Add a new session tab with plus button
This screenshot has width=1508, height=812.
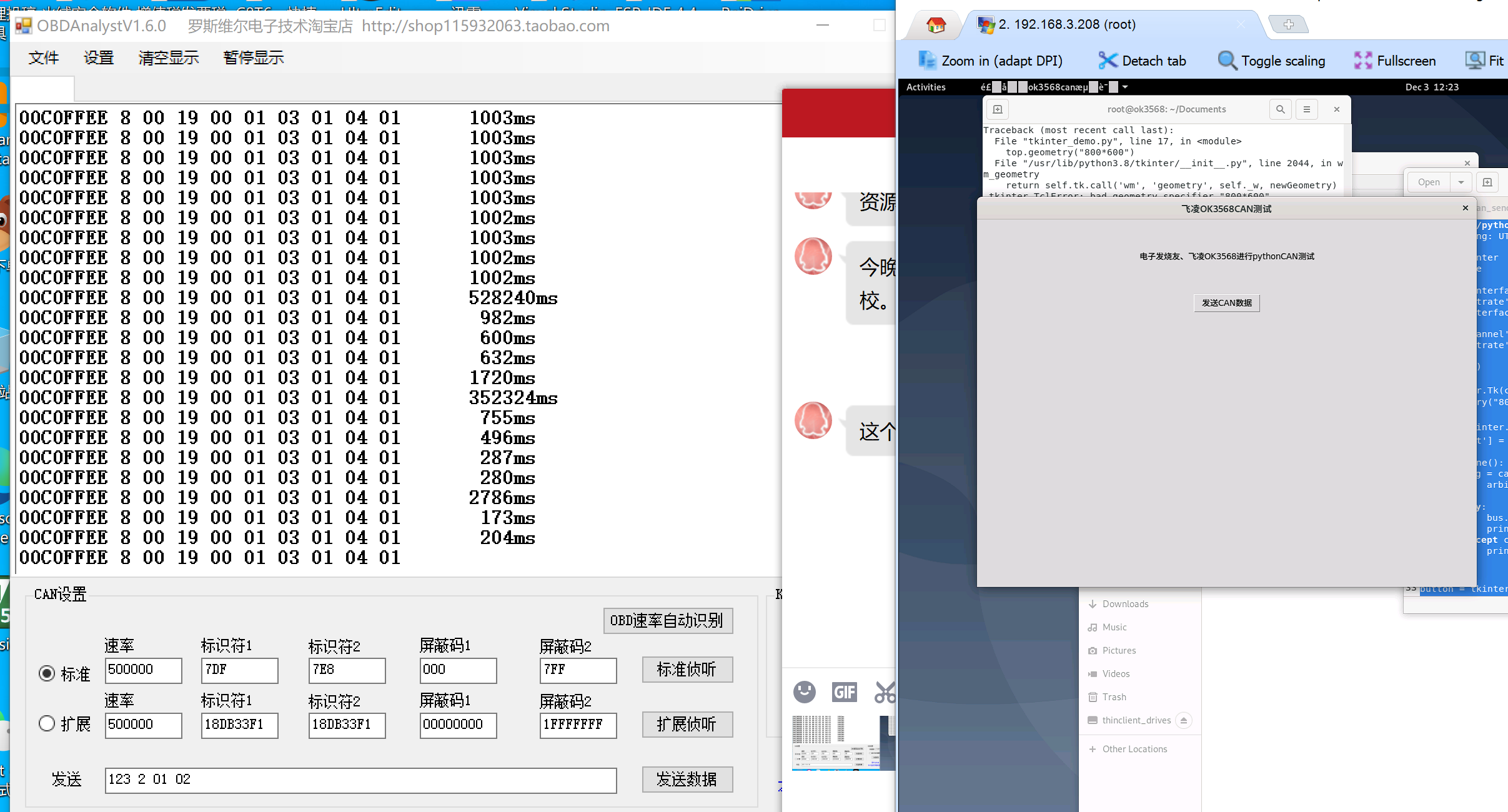pyautogui.click(x=1288, y=24)
